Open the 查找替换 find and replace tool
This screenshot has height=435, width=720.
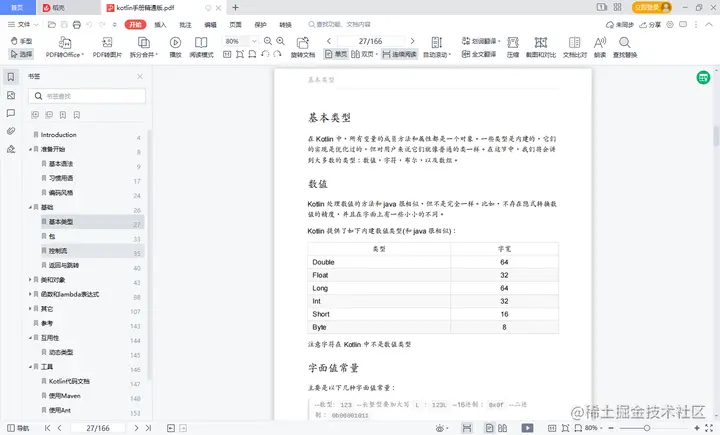click(624, 47)
